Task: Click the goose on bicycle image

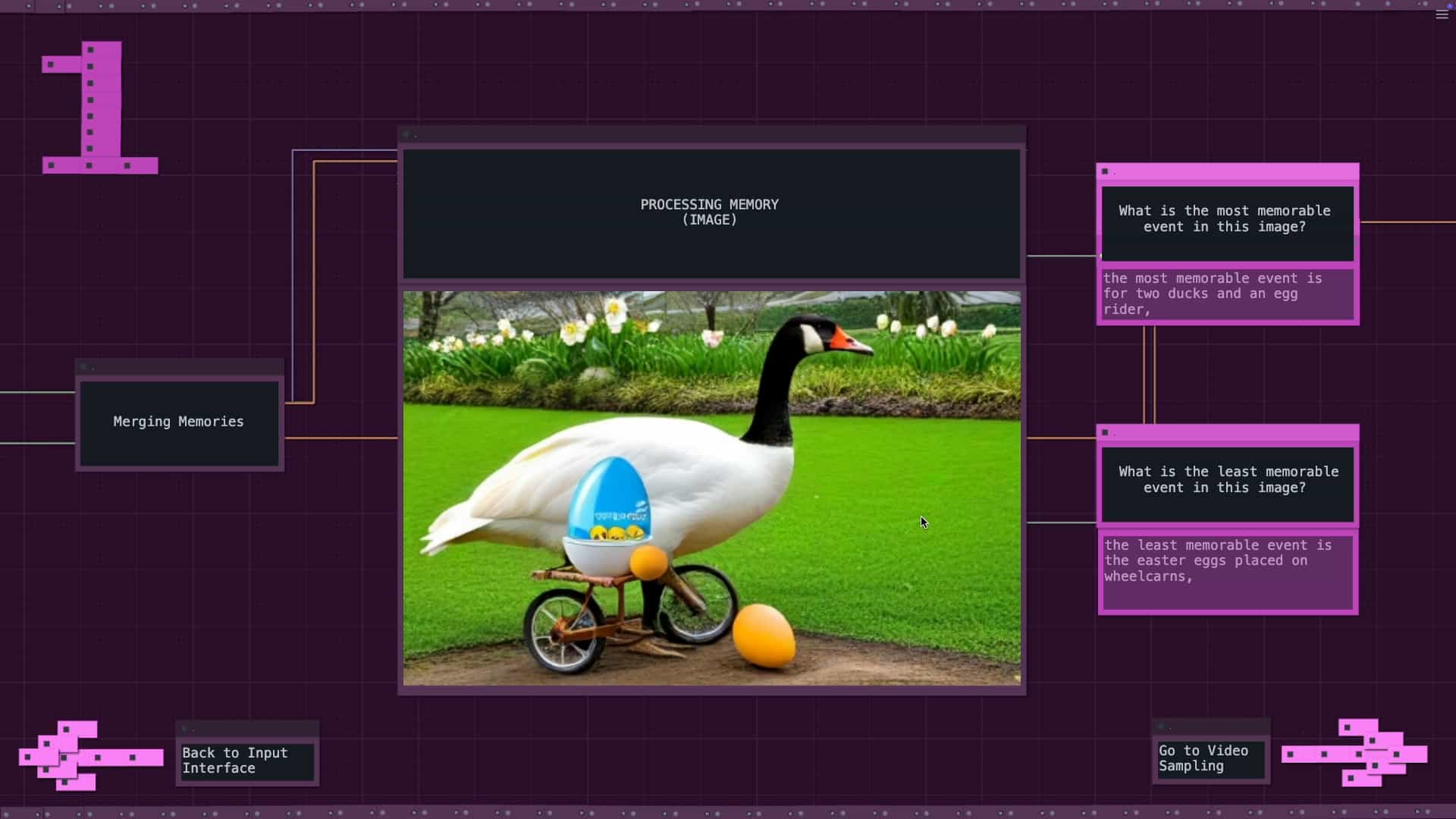Action: click(x=711, y=488)
